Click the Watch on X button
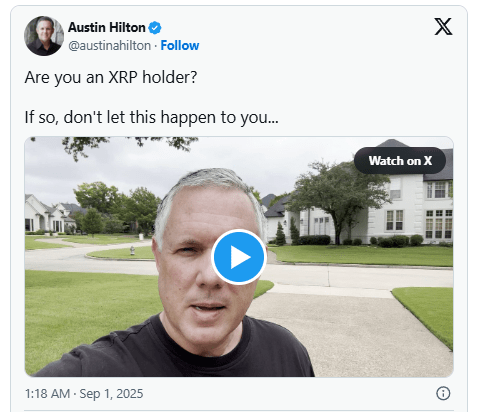Image resolution: width=486 pixels, height=412 pixels. (x=400, y=161)
